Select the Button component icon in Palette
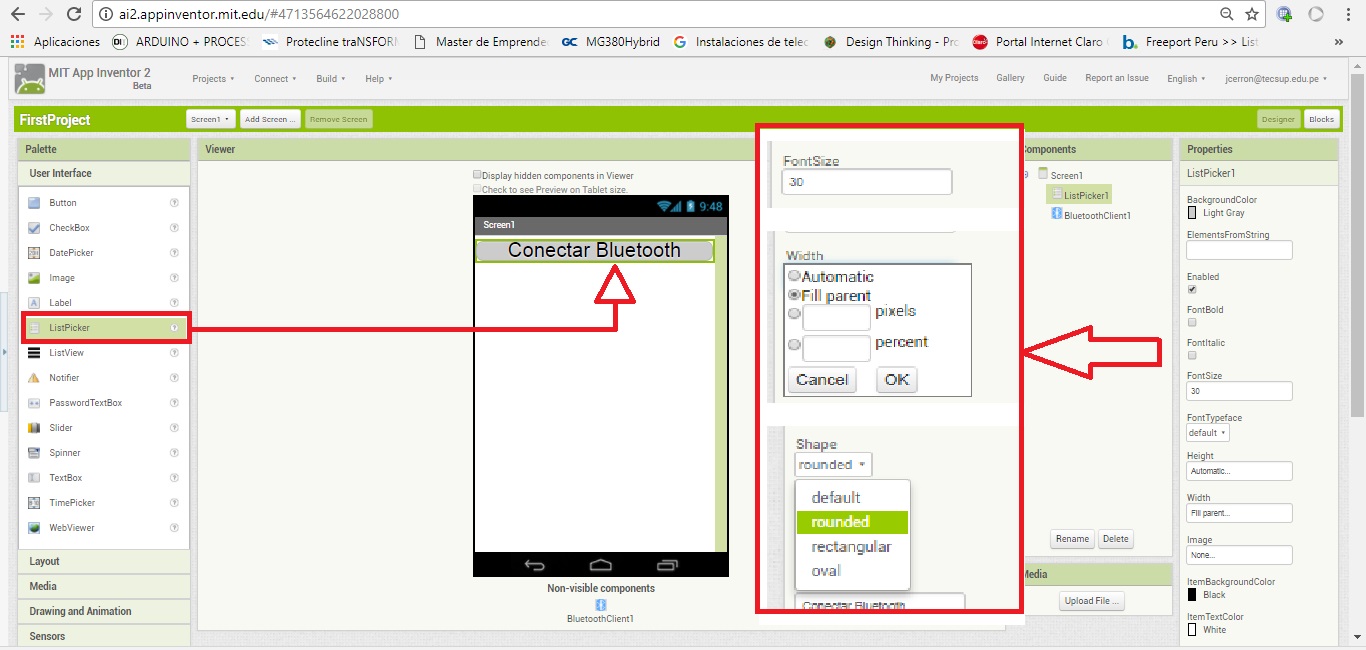 34,203
